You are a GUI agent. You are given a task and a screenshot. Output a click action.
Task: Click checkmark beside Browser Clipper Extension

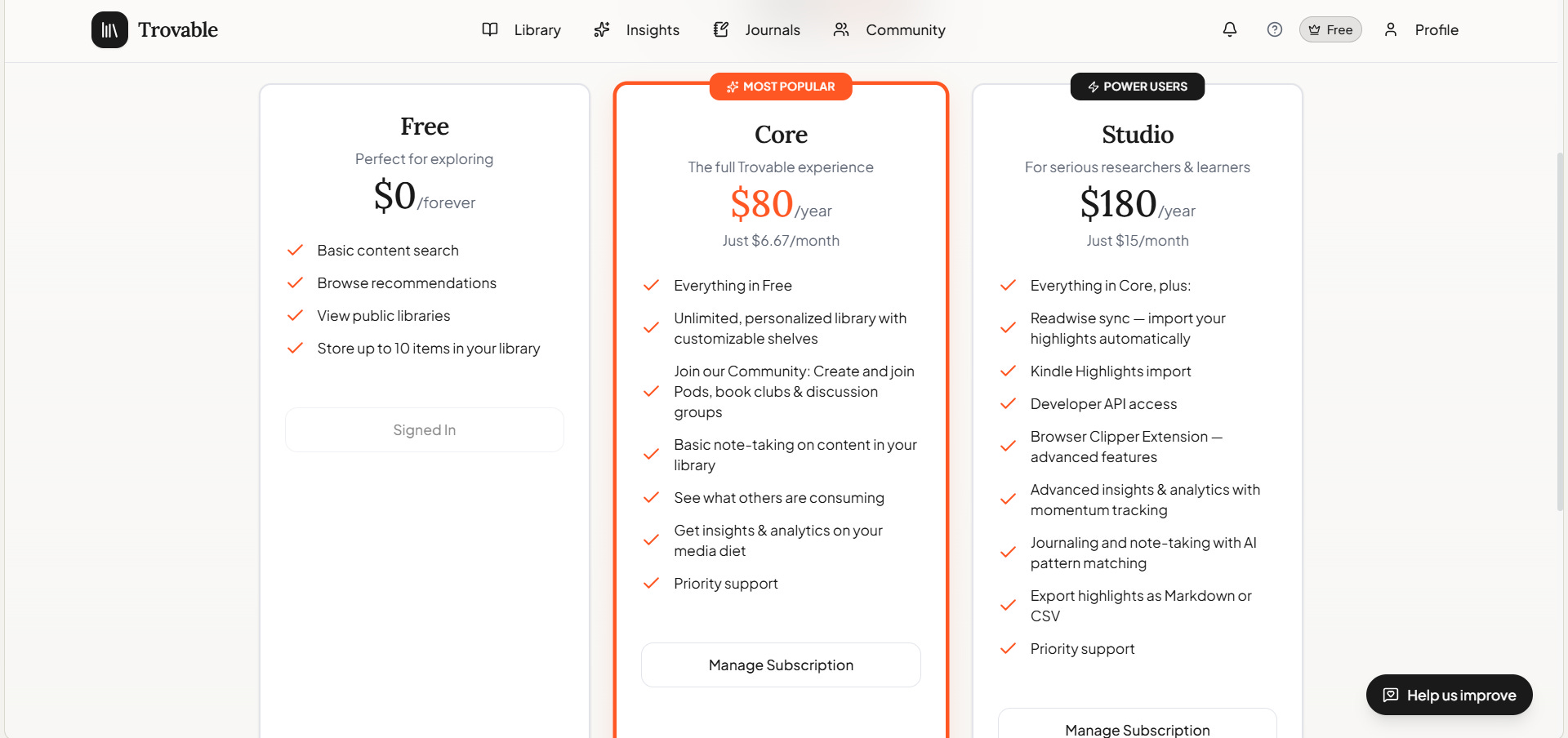1009,446
